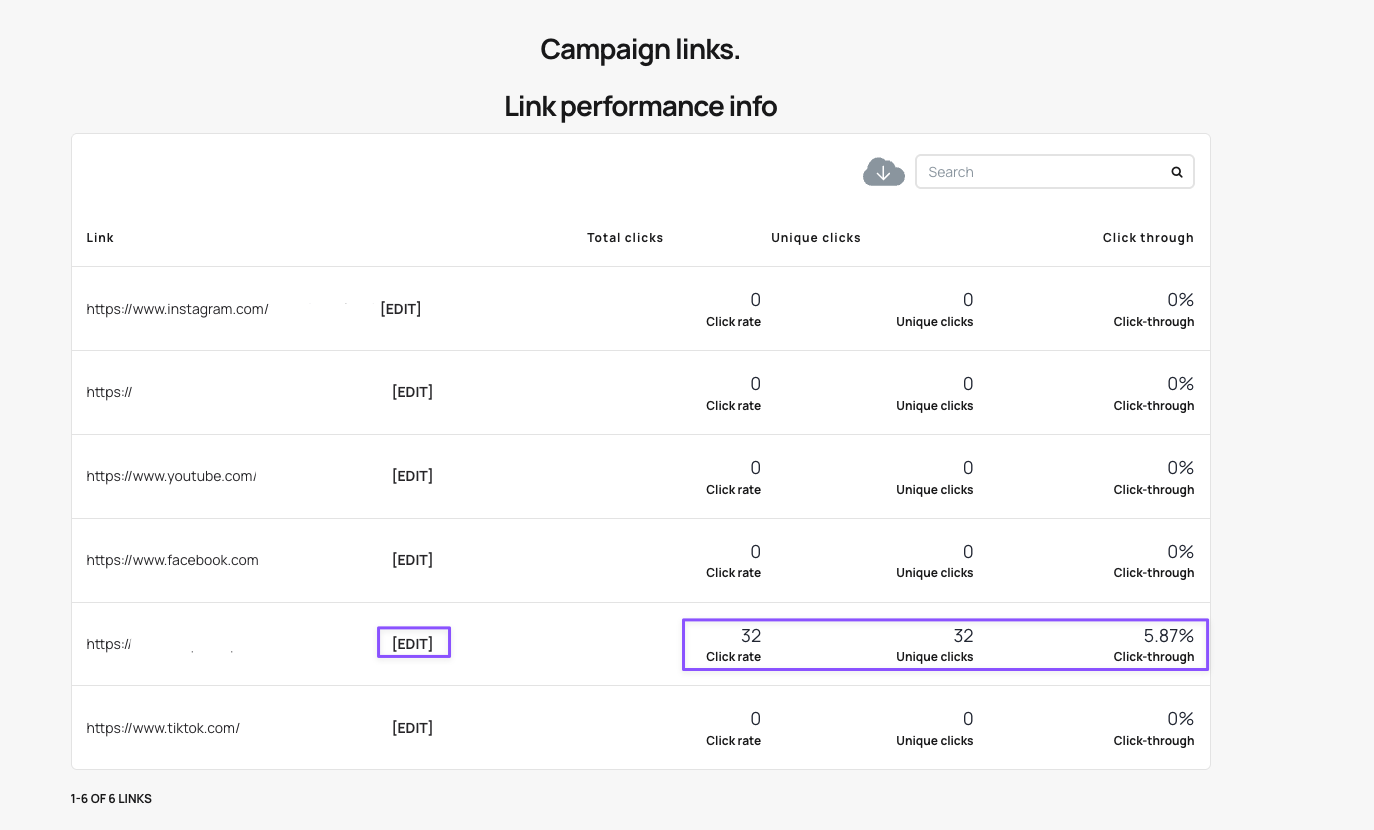
Task: Edit the TikTok link entry
Action: click(x=412, y=728)
